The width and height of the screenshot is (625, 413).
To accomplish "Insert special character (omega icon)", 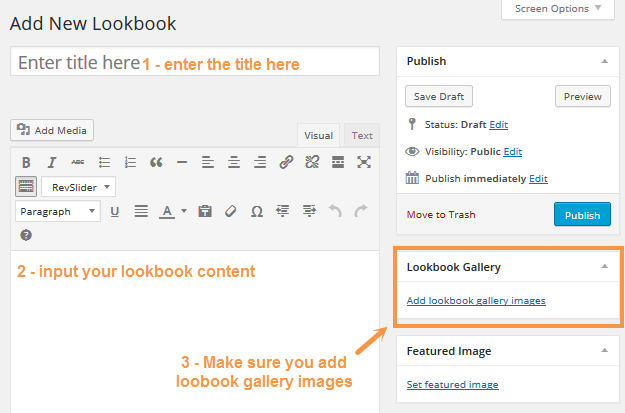I will coord(257,211).
